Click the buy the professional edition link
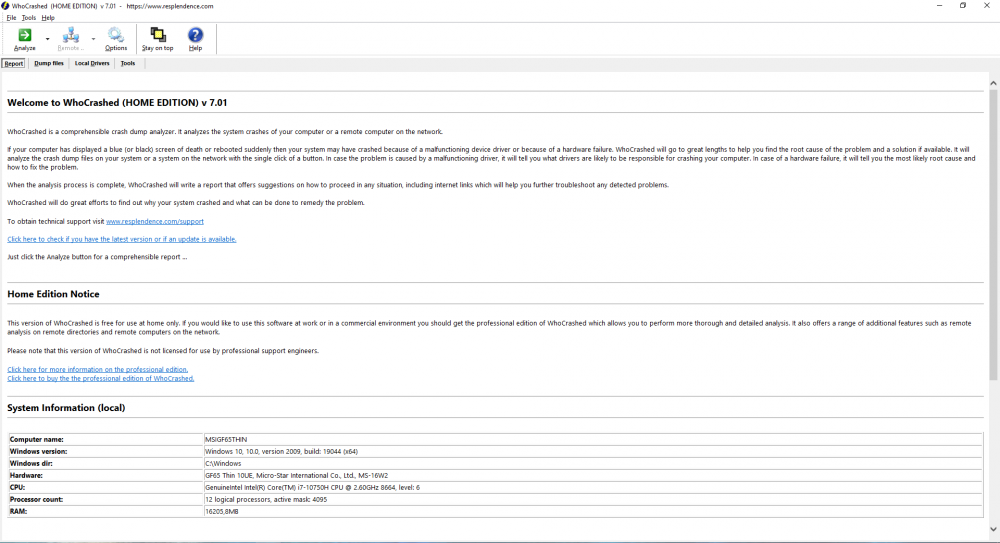This screenshot has width=1000, height=543. click(x=101, y=378)
